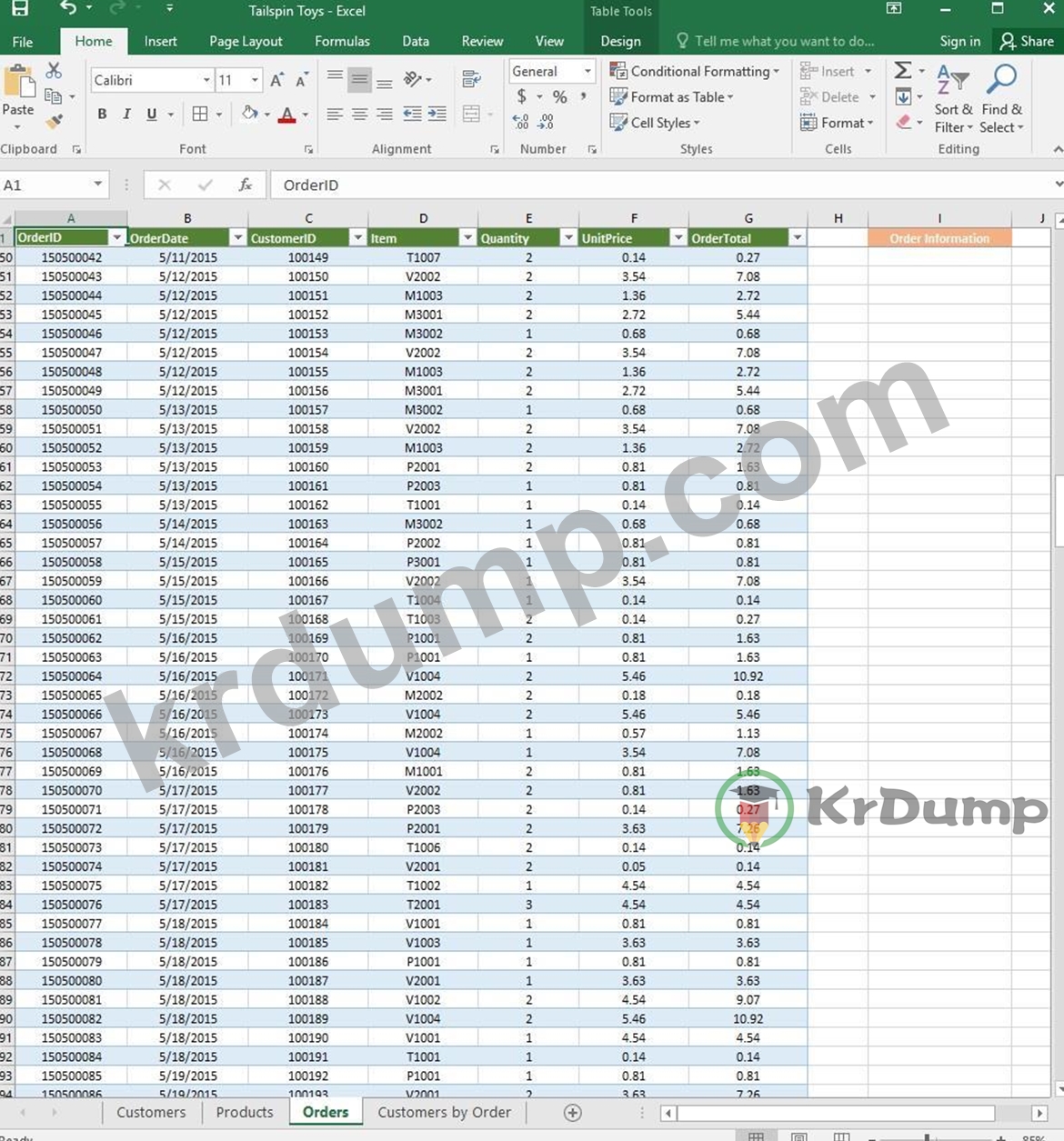Open the OrderTotal column filter dropdown
Screen dimensions: 1064x1141
[797, 238]
